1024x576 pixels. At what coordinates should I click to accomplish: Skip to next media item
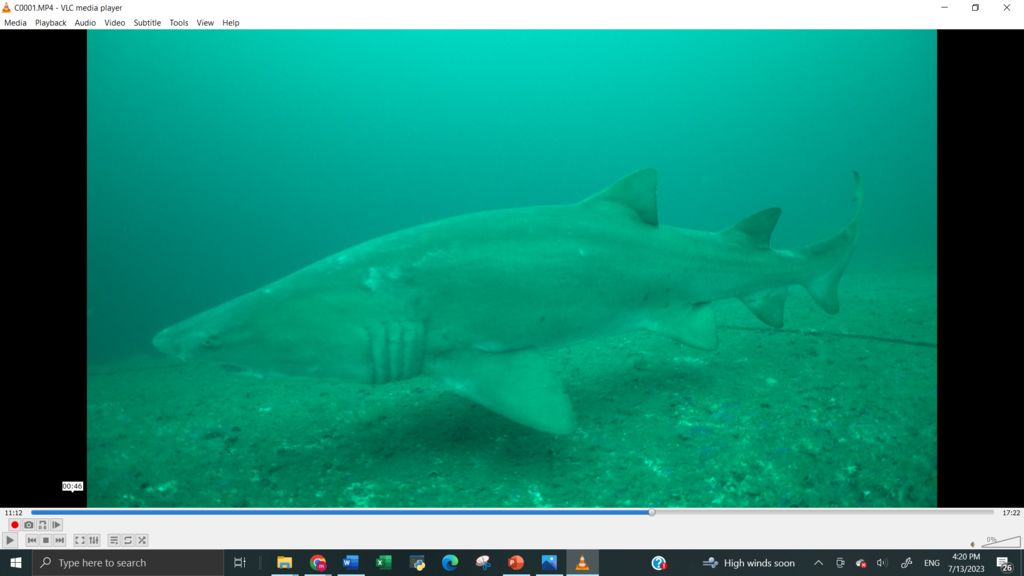point(59,540)
